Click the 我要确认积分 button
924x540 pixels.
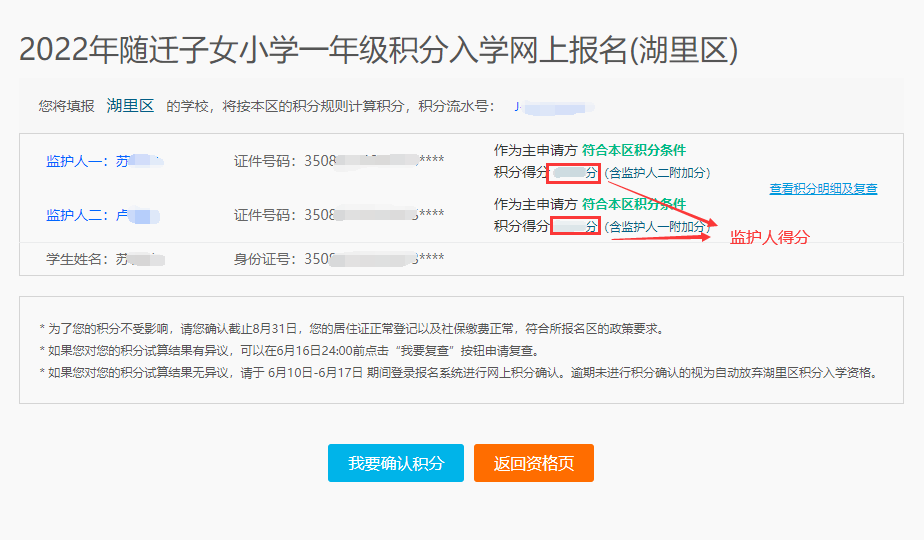point(396,464)
